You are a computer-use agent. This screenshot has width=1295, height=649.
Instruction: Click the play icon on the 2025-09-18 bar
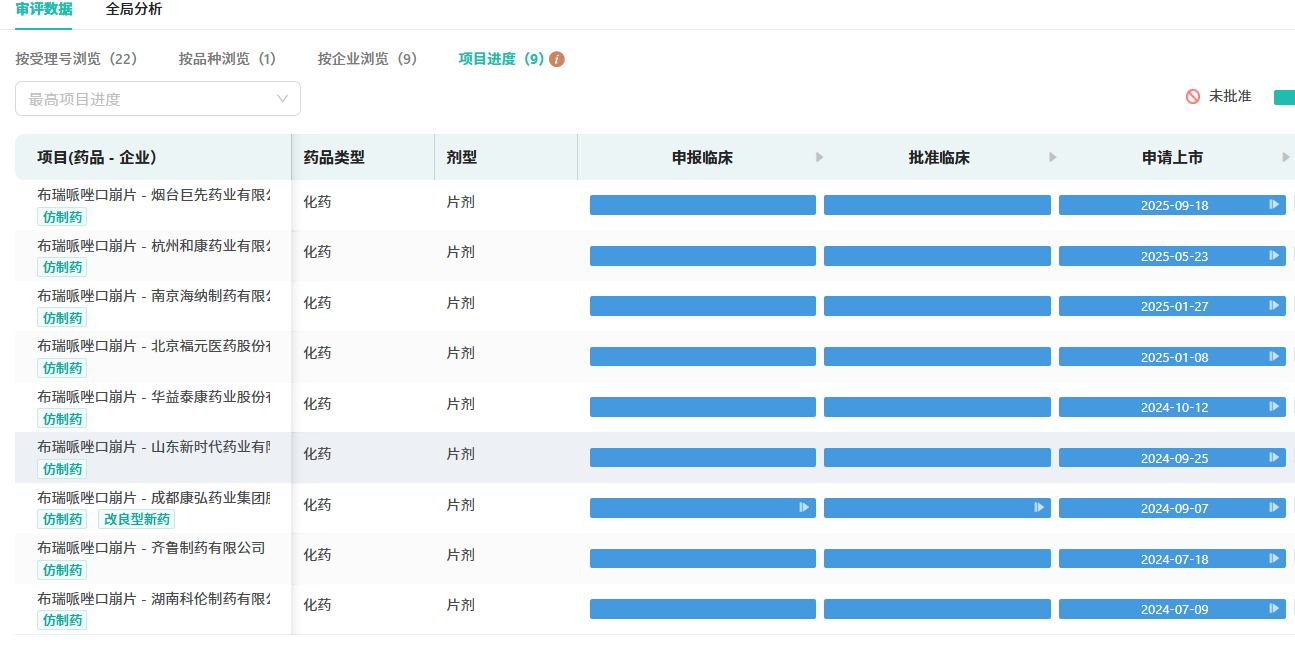tap(1274, 205)
